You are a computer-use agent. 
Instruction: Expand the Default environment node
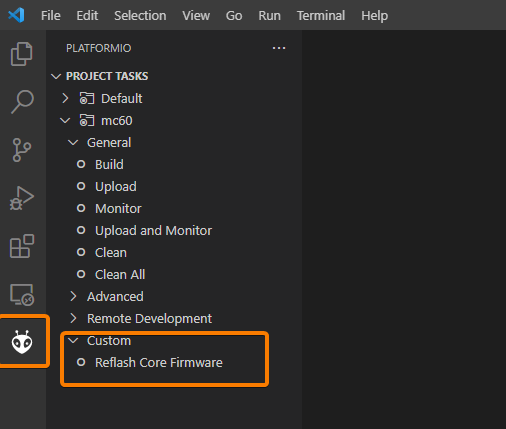pos(65,98)
